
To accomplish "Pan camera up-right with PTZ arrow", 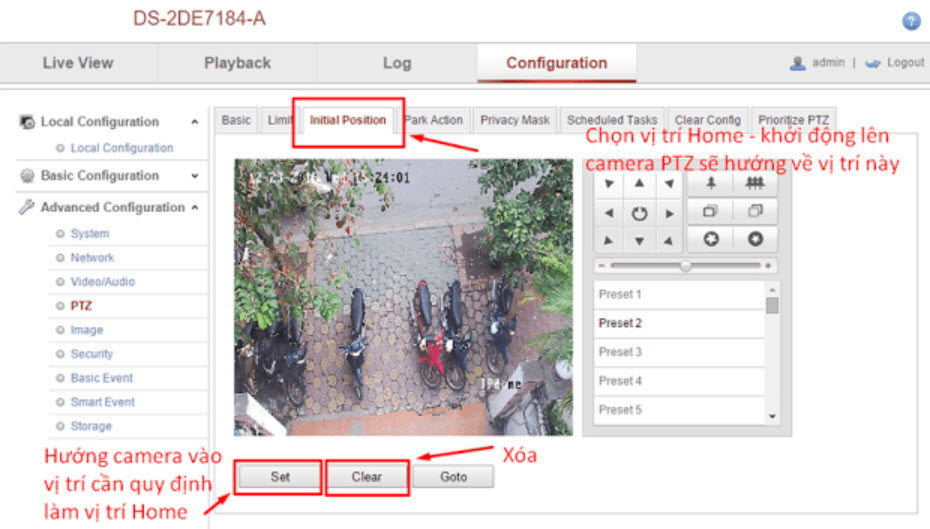I will click(669, 184).
